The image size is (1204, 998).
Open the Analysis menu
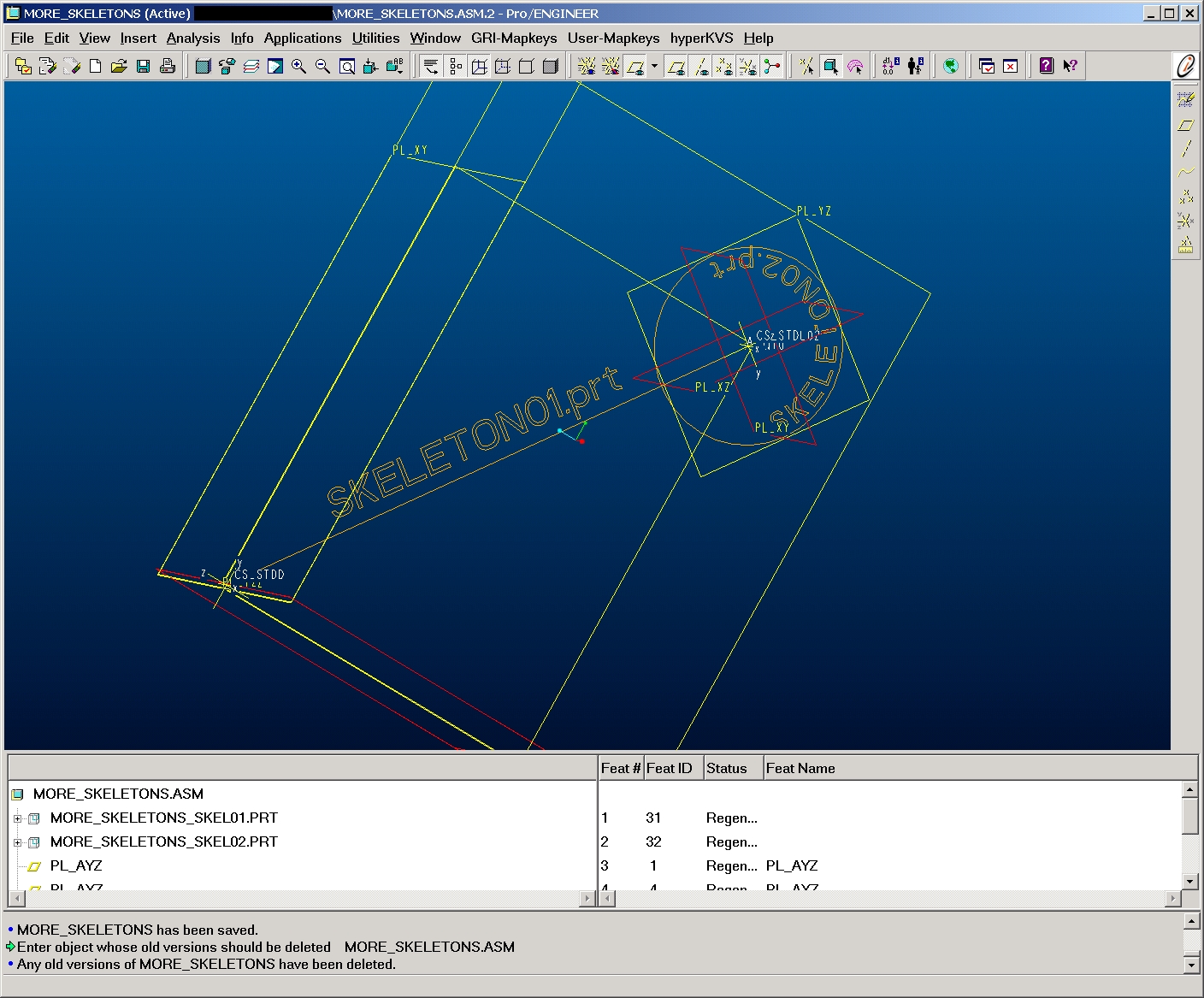coord(193,38)
